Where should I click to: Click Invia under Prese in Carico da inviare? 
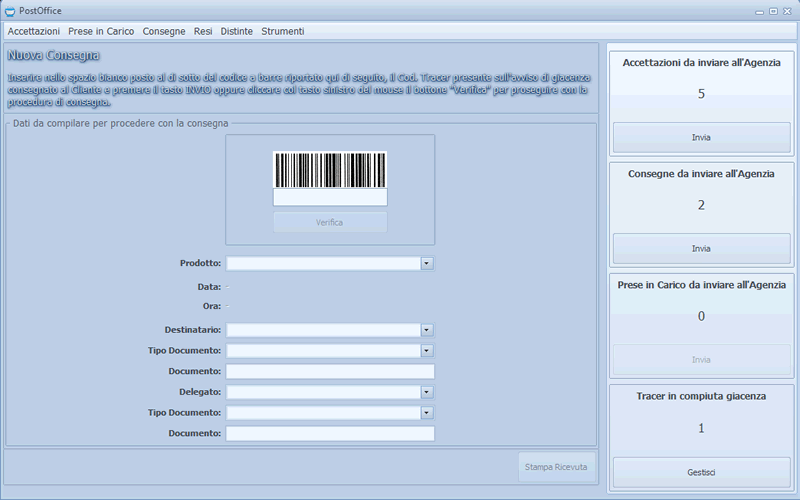[701, 360]
